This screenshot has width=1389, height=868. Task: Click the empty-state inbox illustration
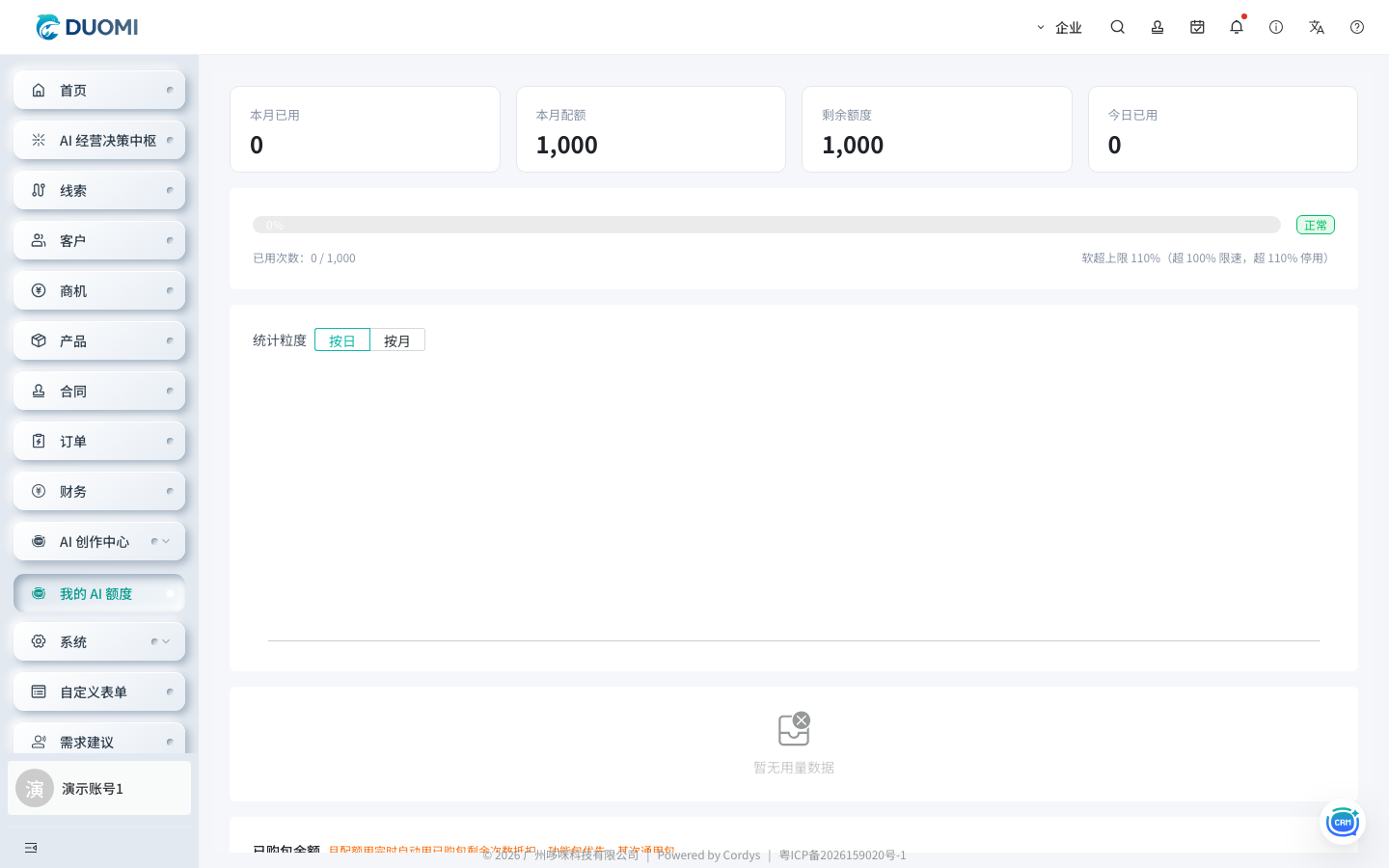(794, 729)
